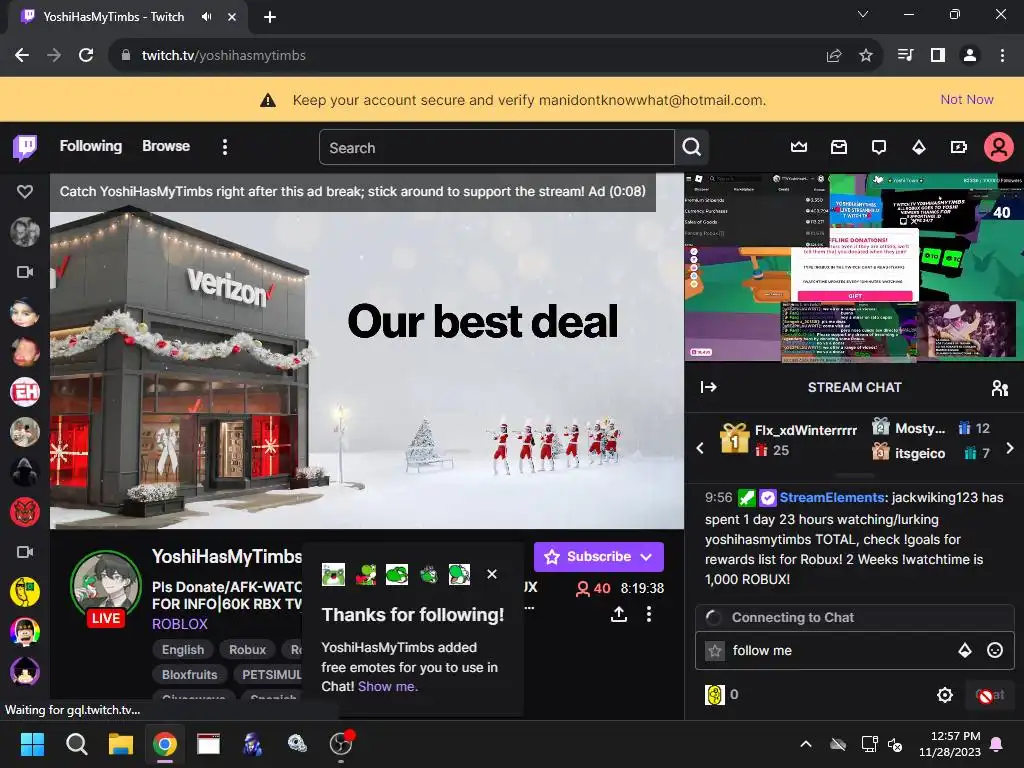
Task: Click the channel points balance icon
Action: point(715,695)
